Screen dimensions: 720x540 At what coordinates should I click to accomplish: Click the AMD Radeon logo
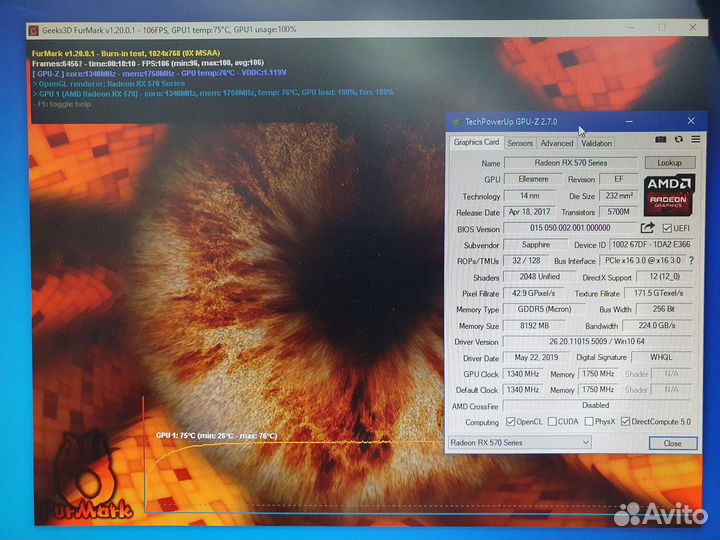[669, 195]
